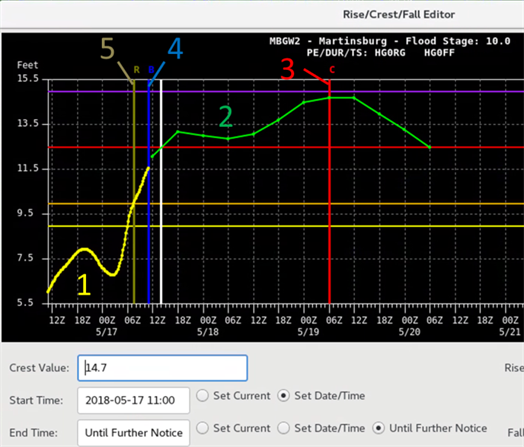Click the final green forecast point at 06Z 5/20
Image resolution: width=524 pixels, height=447 pixels.
pos(430,147)
